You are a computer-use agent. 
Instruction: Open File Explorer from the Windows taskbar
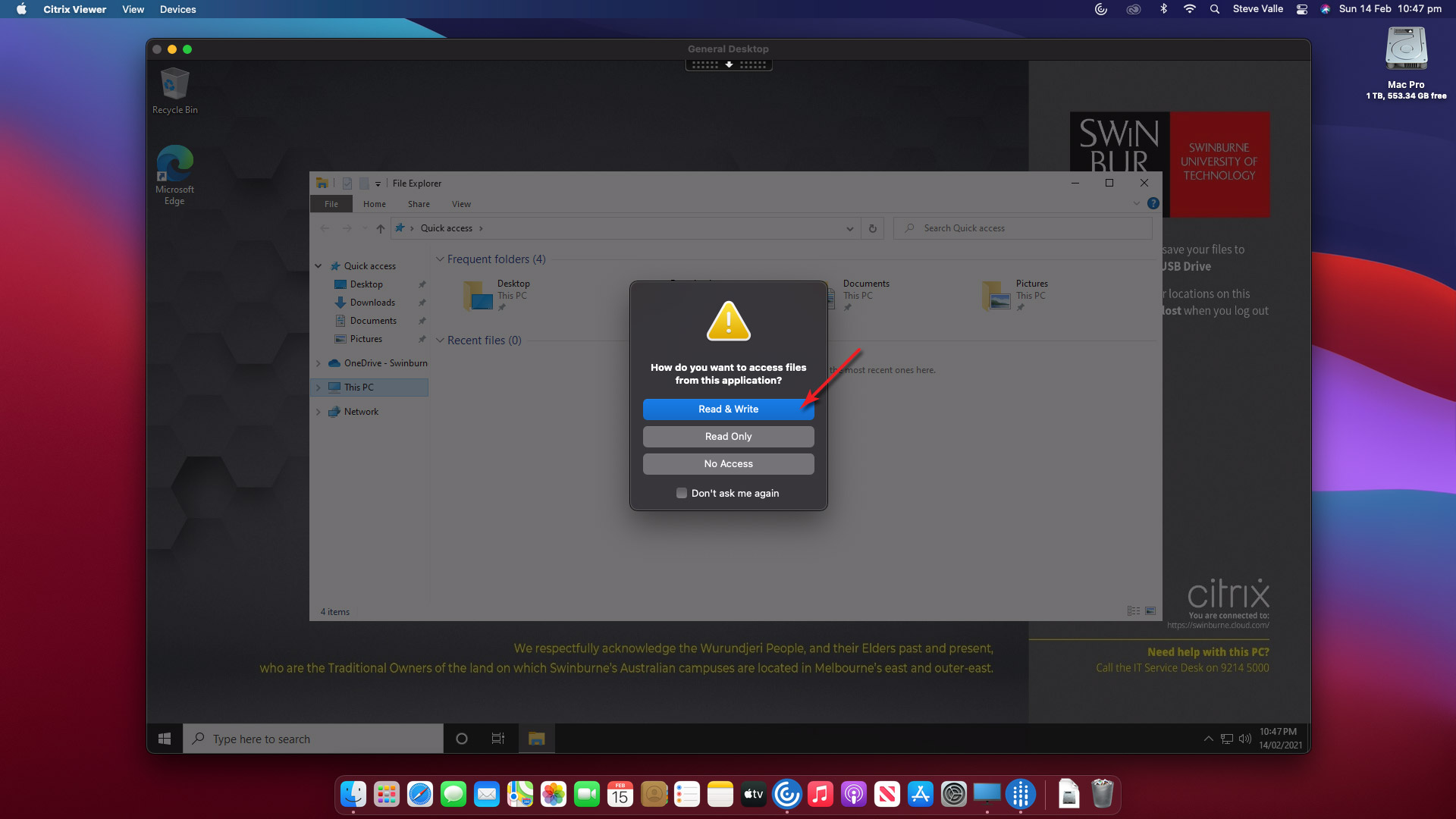click(536, 739)
